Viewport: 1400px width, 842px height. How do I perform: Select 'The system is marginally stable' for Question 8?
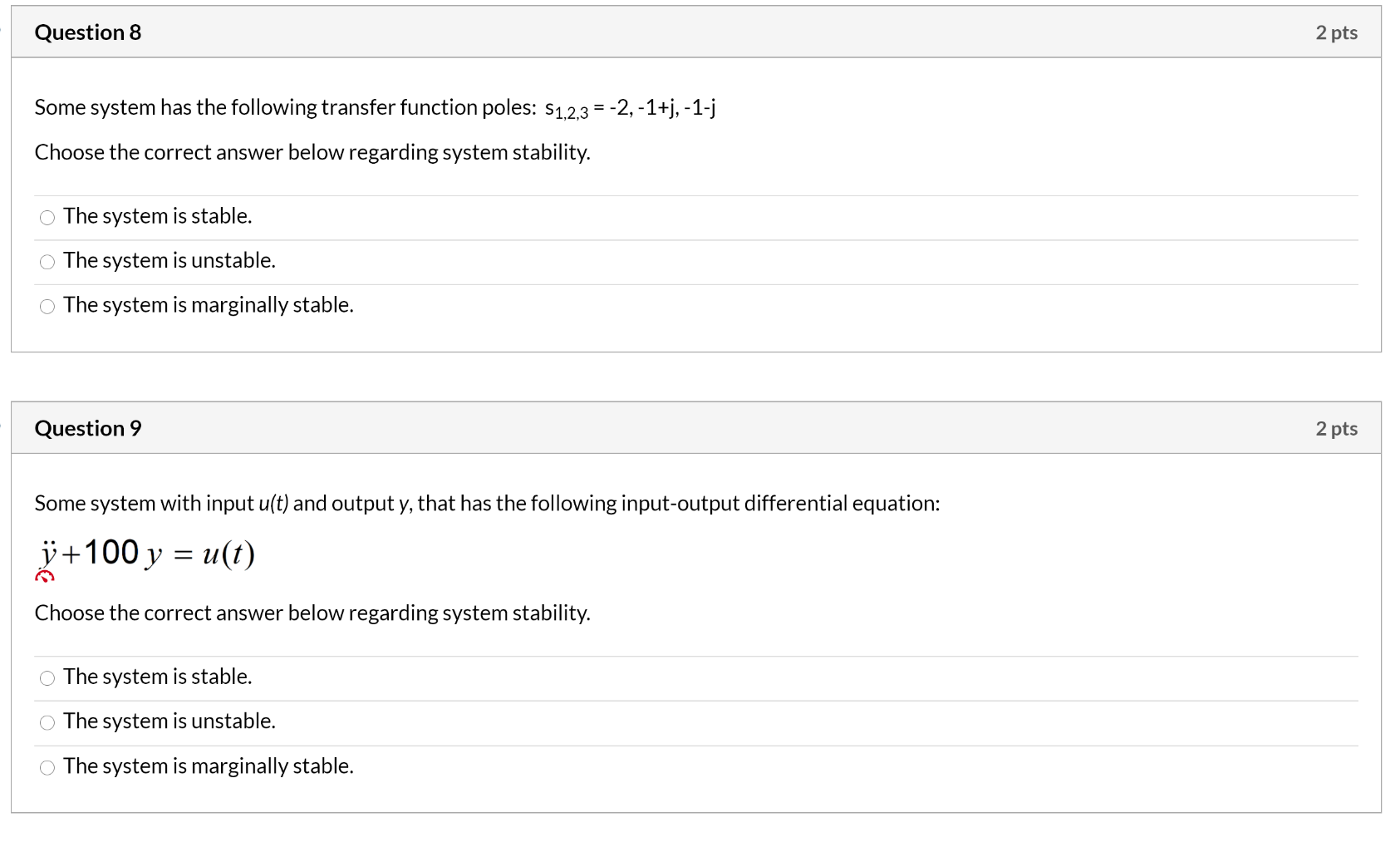click(x=47, y=307)
